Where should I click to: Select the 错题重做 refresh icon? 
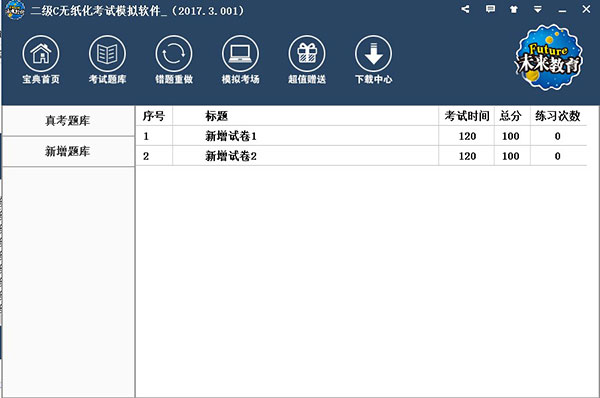[174, 54]
